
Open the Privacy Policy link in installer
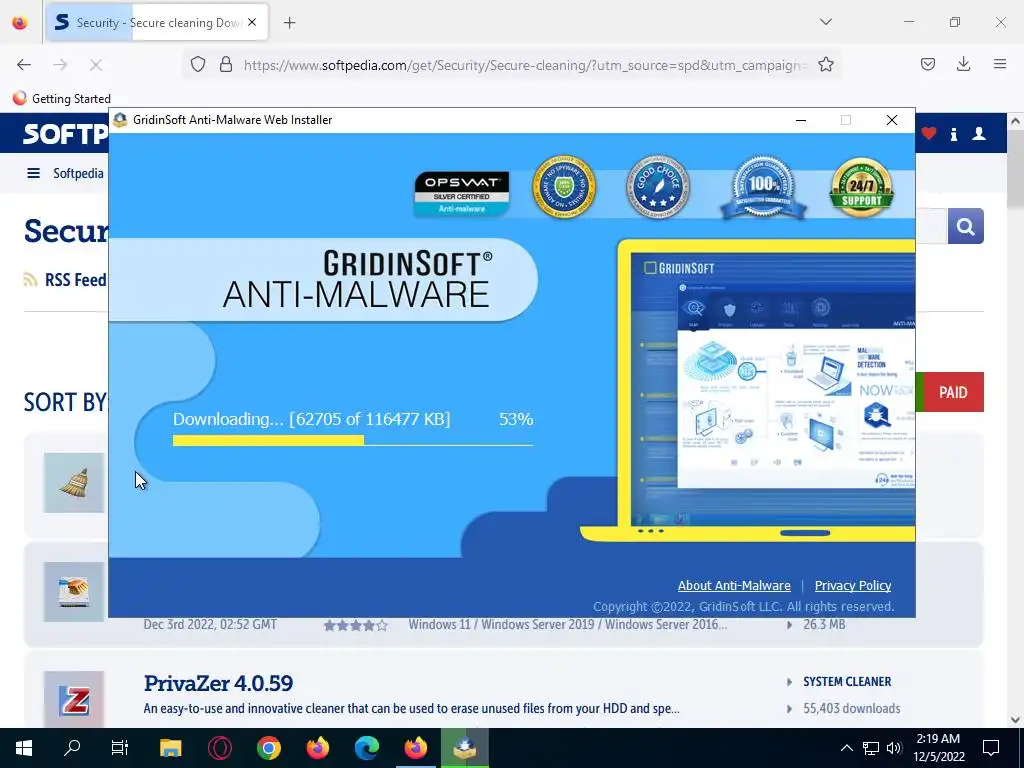click(853, 586)
